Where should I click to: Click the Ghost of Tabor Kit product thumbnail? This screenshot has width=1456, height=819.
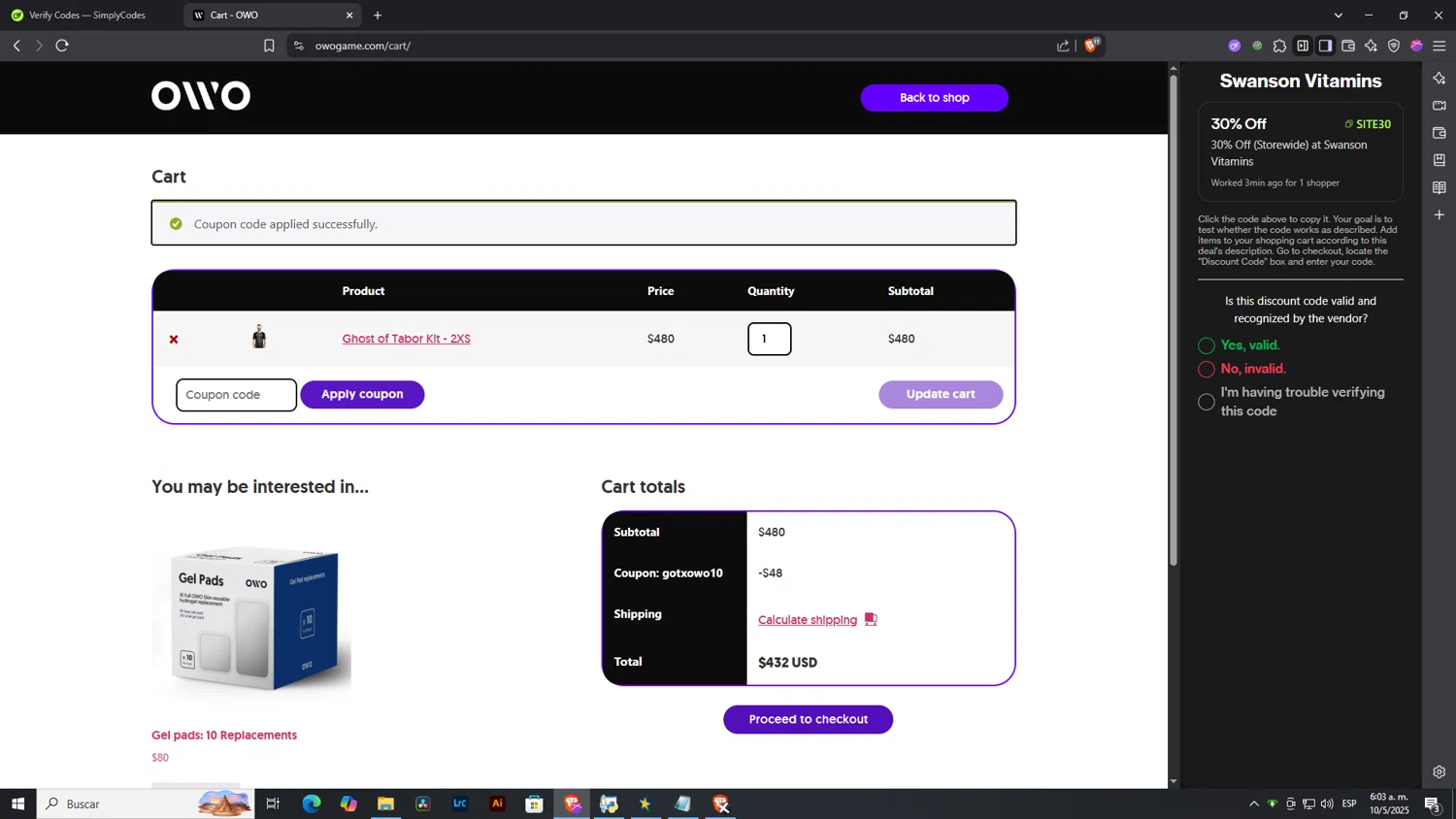259,337
